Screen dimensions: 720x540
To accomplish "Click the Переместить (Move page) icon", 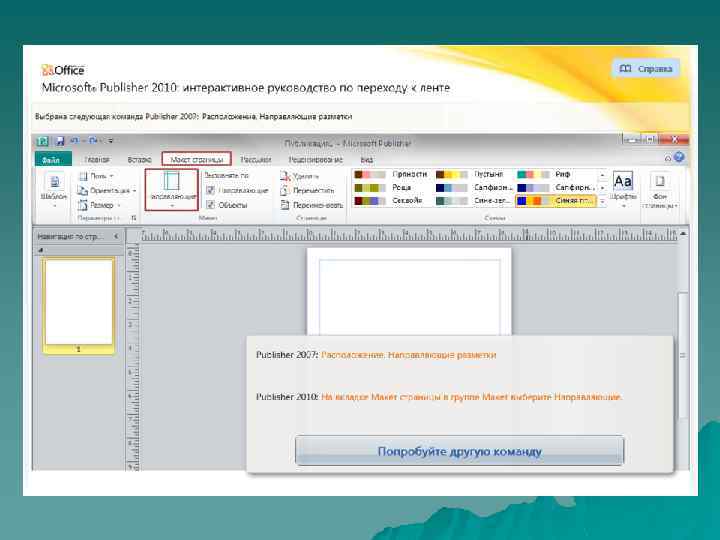I will tap(285, 190).
